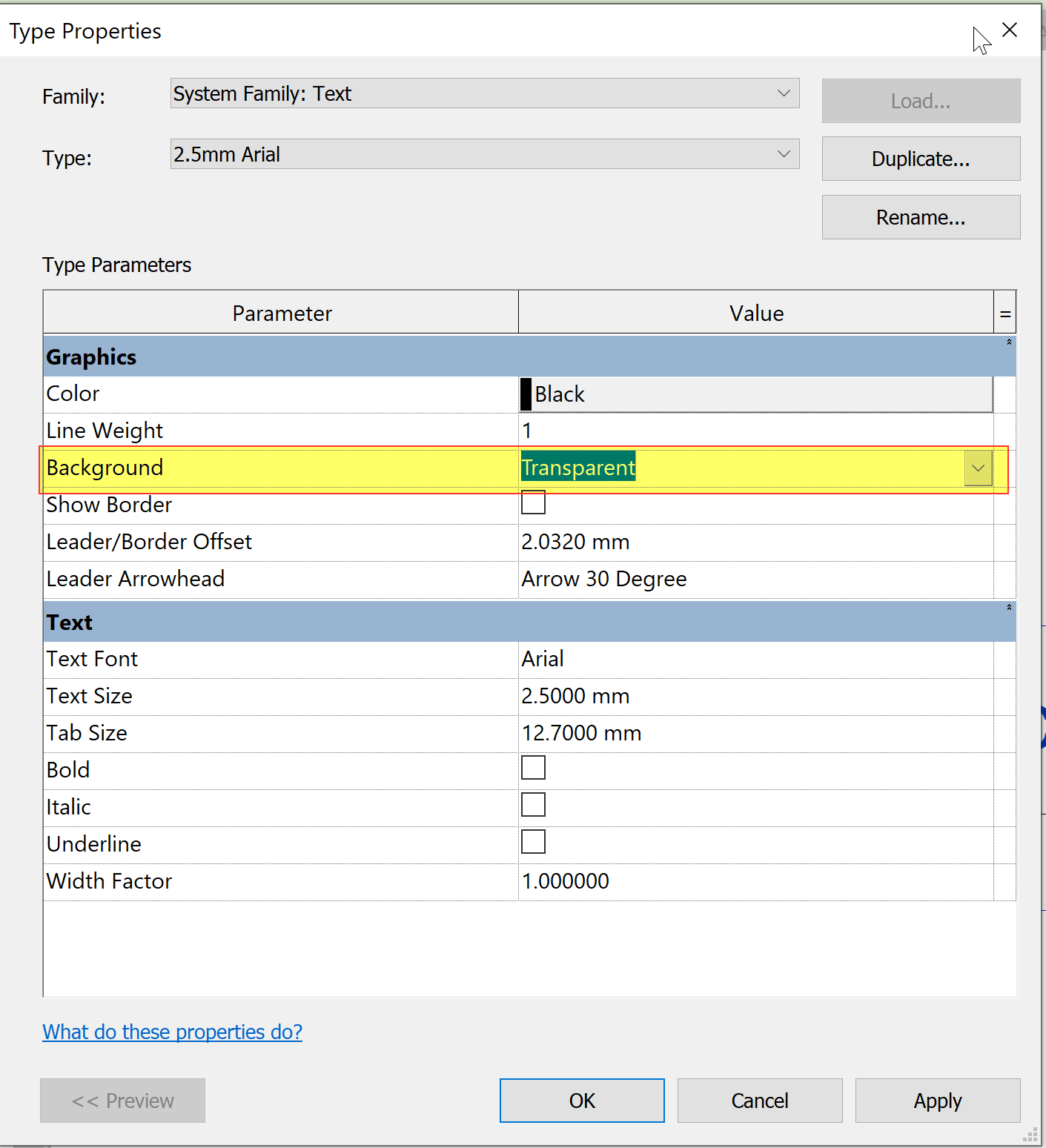Image resolution: width=1046 pixels, height=1148 pixels.
Task: Open the Black color swatch picker
Action: (x=756, y=394)
